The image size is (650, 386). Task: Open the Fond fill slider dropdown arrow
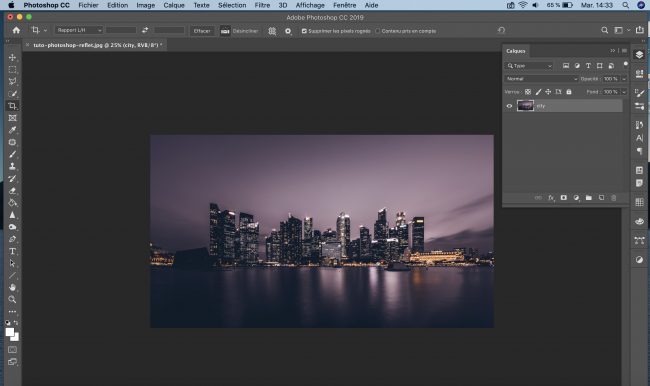(624, 92)
